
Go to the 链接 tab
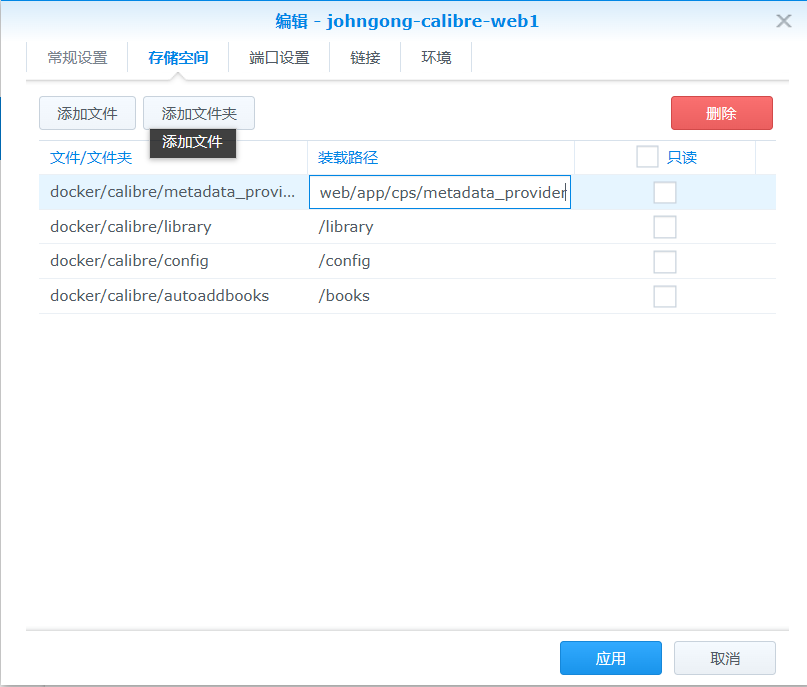point(365,58)
